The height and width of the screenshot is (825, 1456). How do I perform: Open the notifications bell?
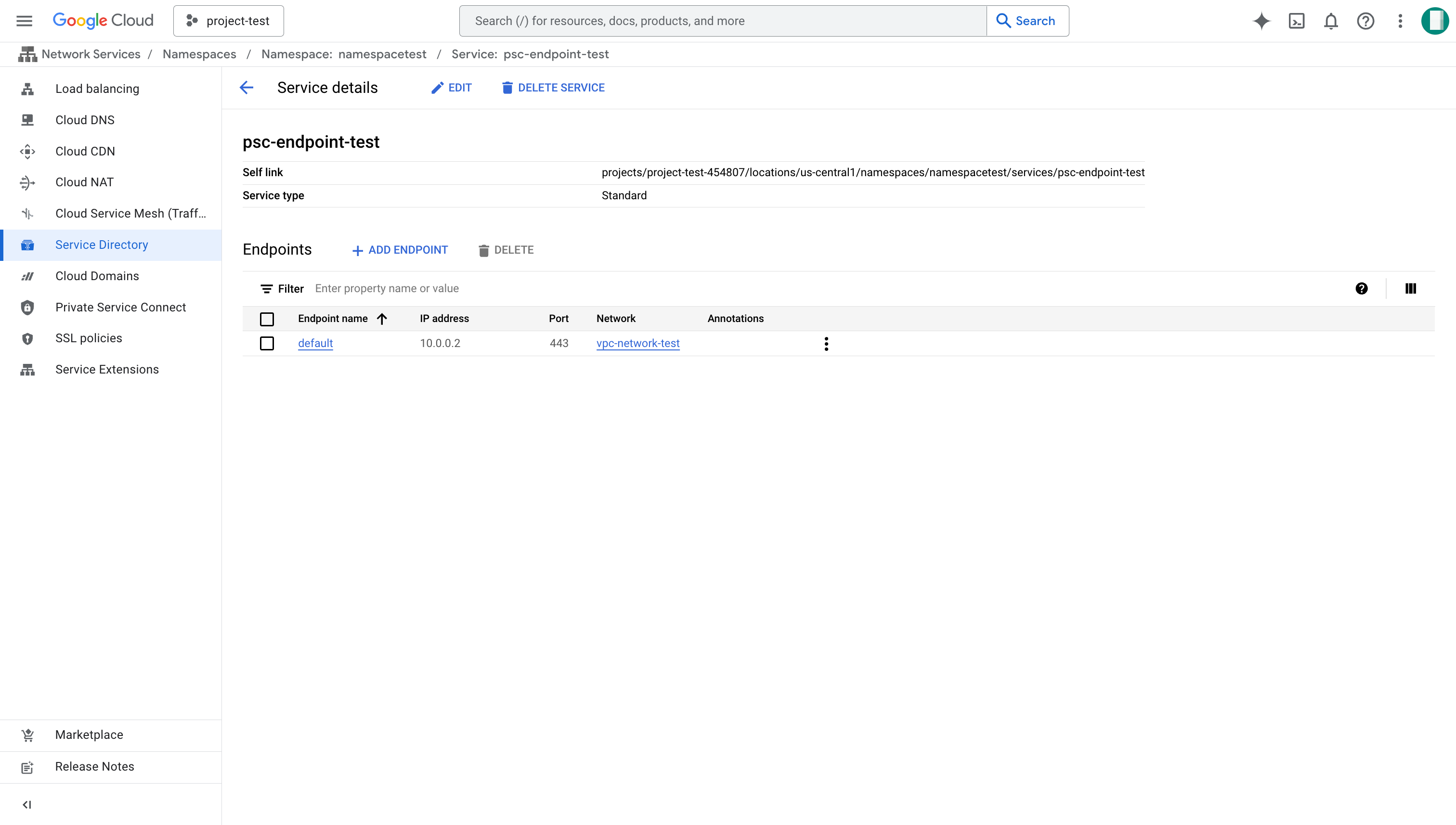1331,21
